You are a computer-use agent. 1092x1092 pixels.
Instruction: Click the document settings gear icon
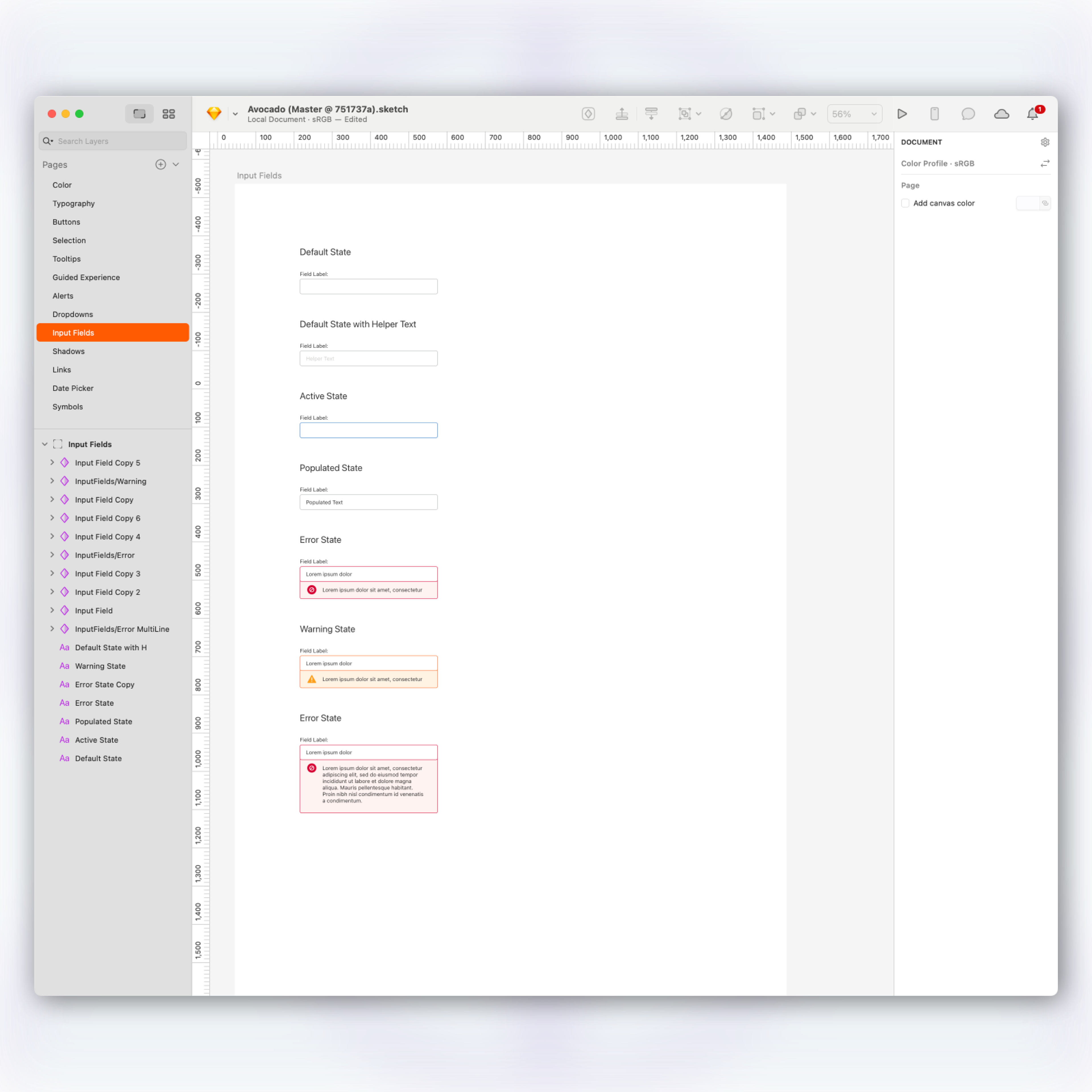click(1045, 142)
